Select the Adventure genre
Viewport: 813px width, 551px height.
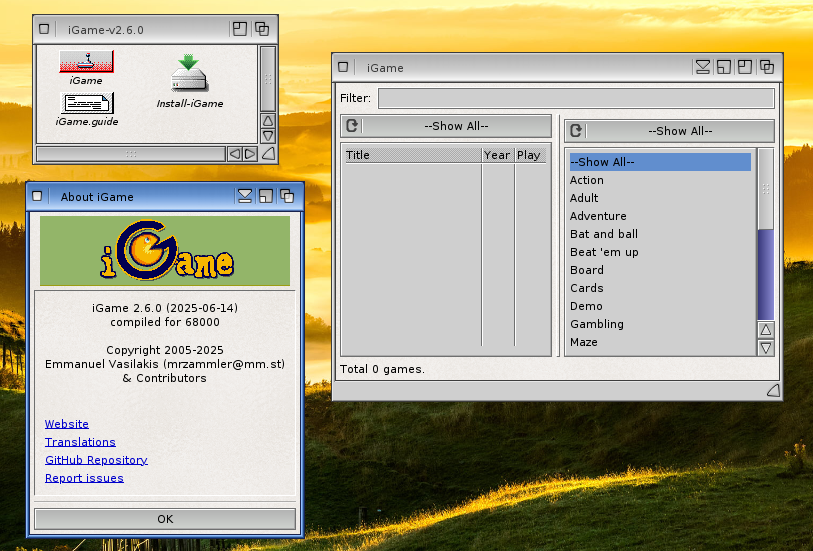pos(660,216)
